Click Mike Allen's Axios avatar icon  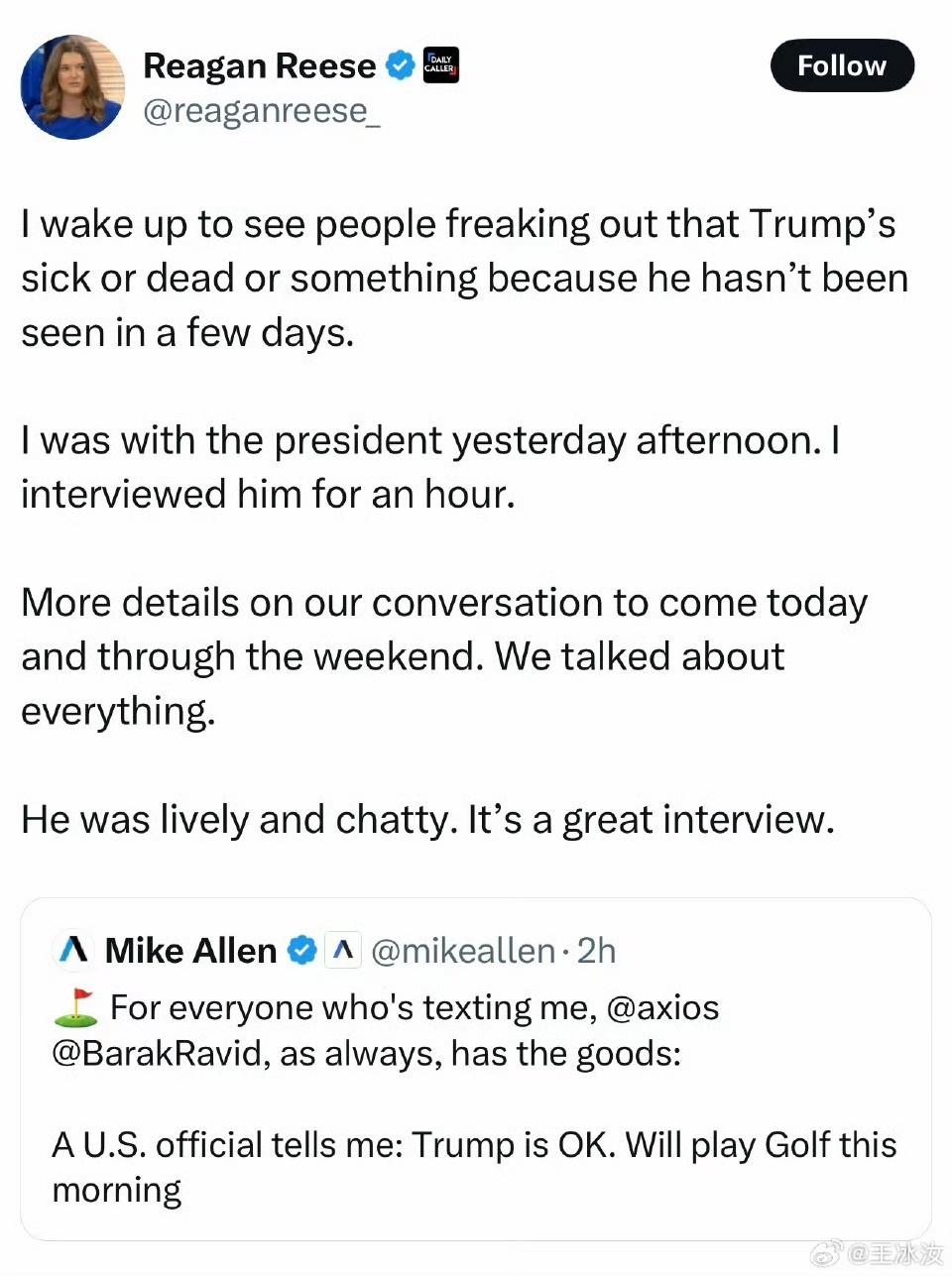[73, 951]
